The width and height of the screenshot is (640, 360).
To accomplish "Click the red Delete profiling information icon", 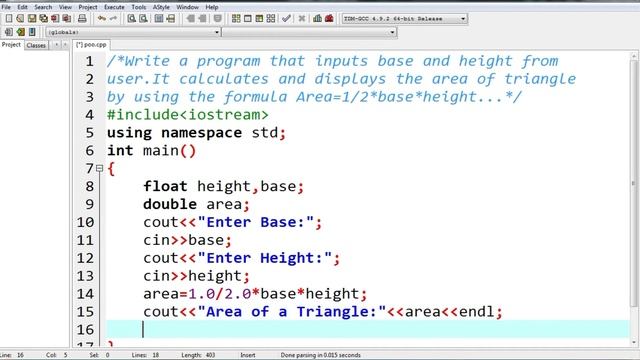I will pyautogui.click(x=329, y=18).
